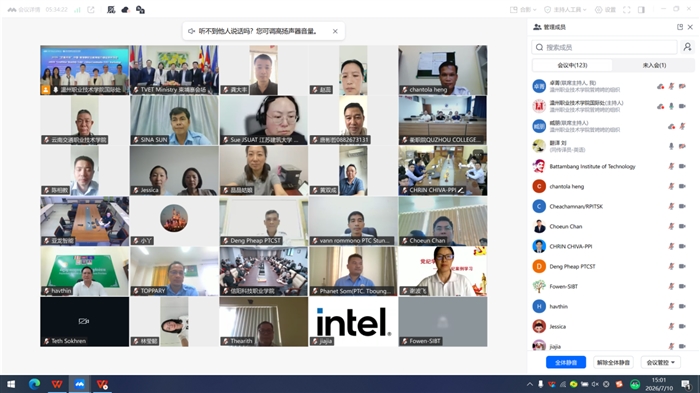Unmute chantola heng's microphone in member list
This screenshot has width=700, height=393.
pos(671,186)
